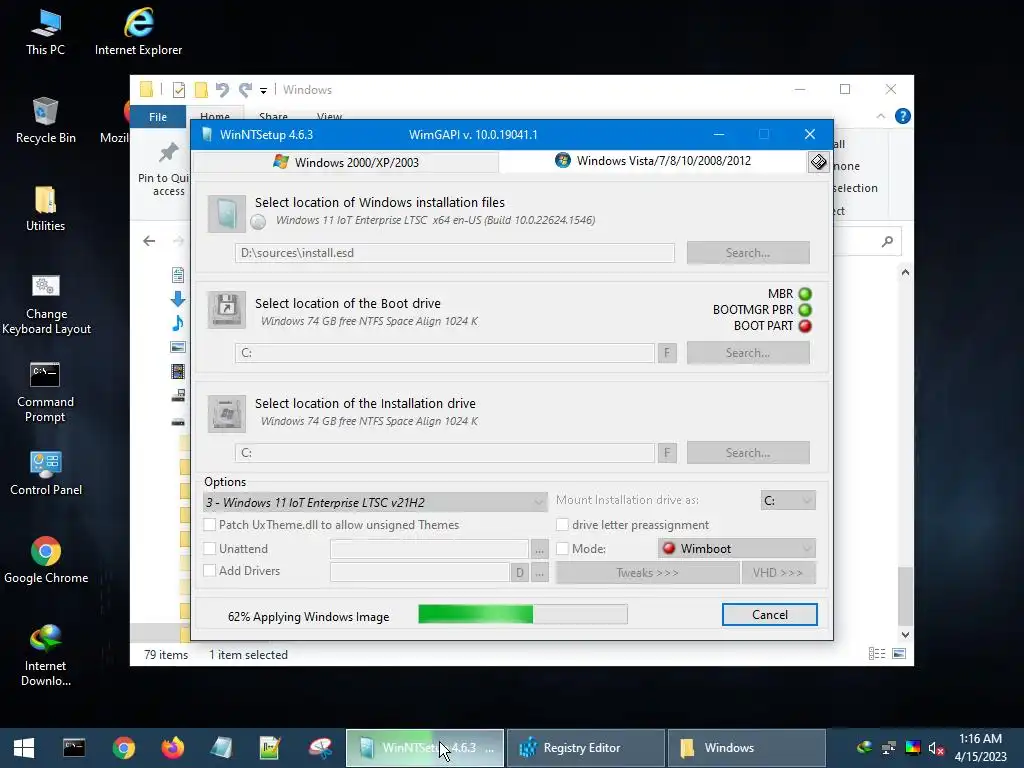Click the Explorer search magnifier icon
Viewport: 1024px width, 768px height.
coord(887,242)
